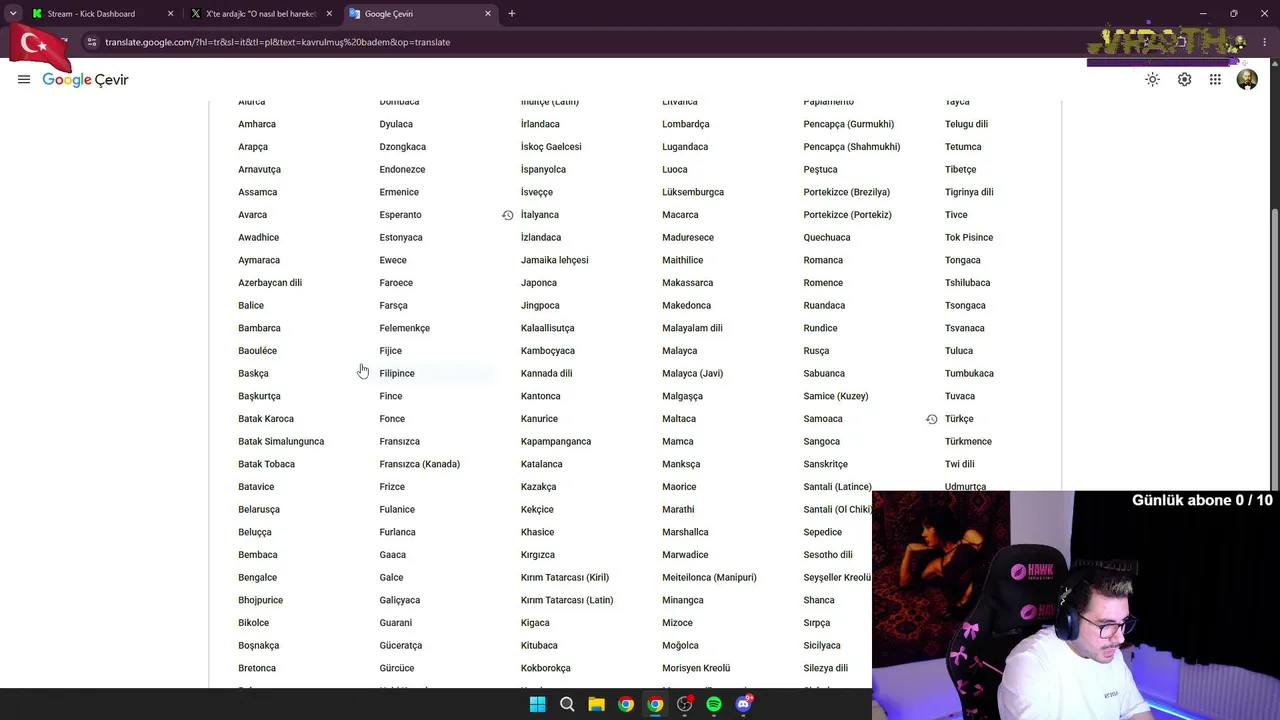Toggle the brightness theme icon
This screenshot has height=720, width=1280.
pyautogui.click(x=1153, y=80)
